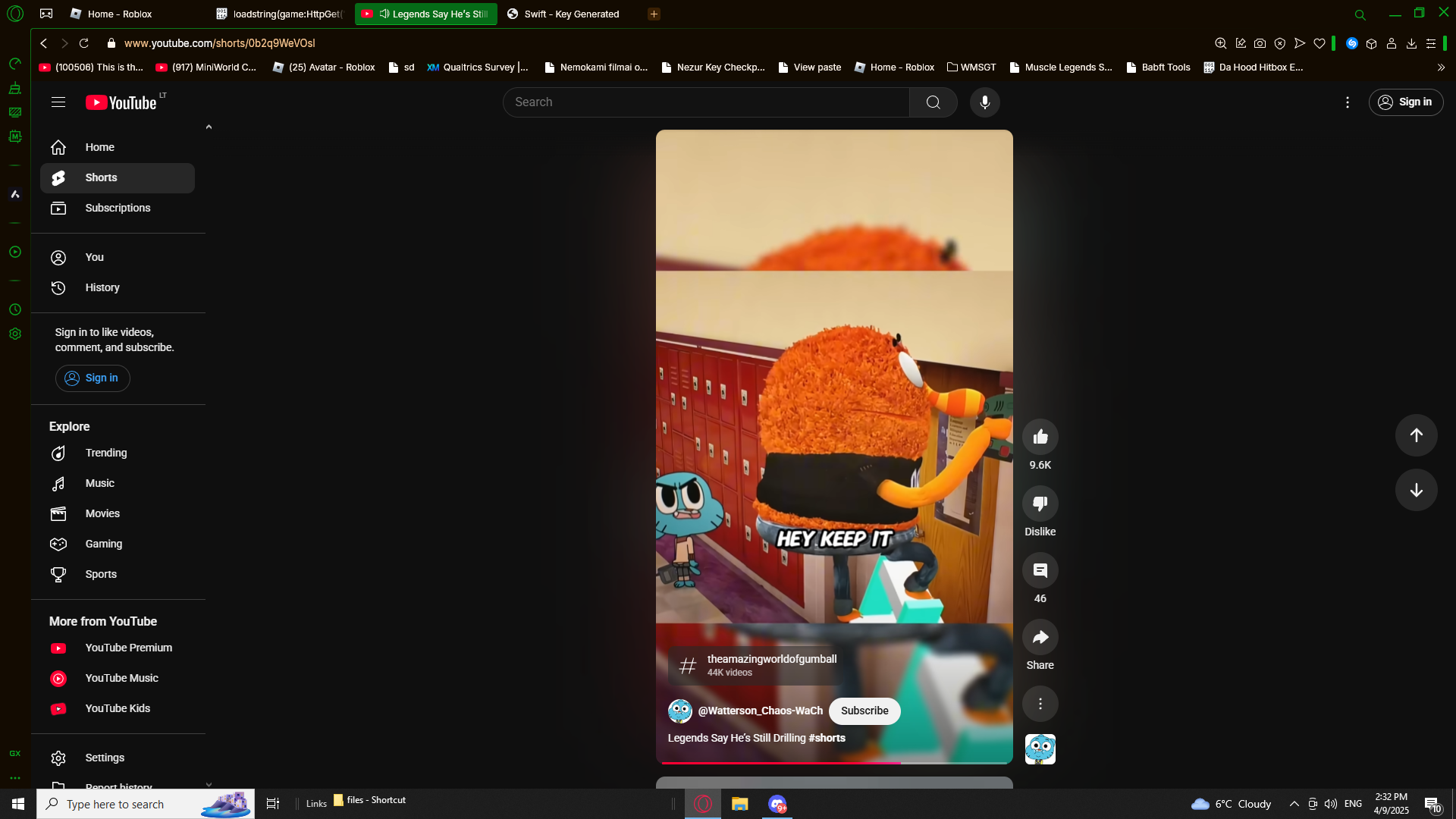
Task: Open browser settings gear in Opera sidebar
Action: pyautogui.click(x=14, y=334)
